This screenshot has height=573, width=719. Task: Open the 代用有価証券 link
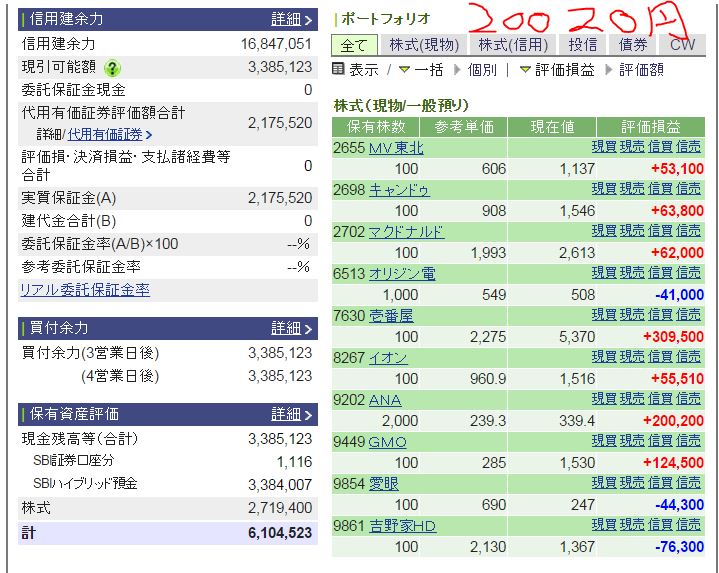point(110,135)
